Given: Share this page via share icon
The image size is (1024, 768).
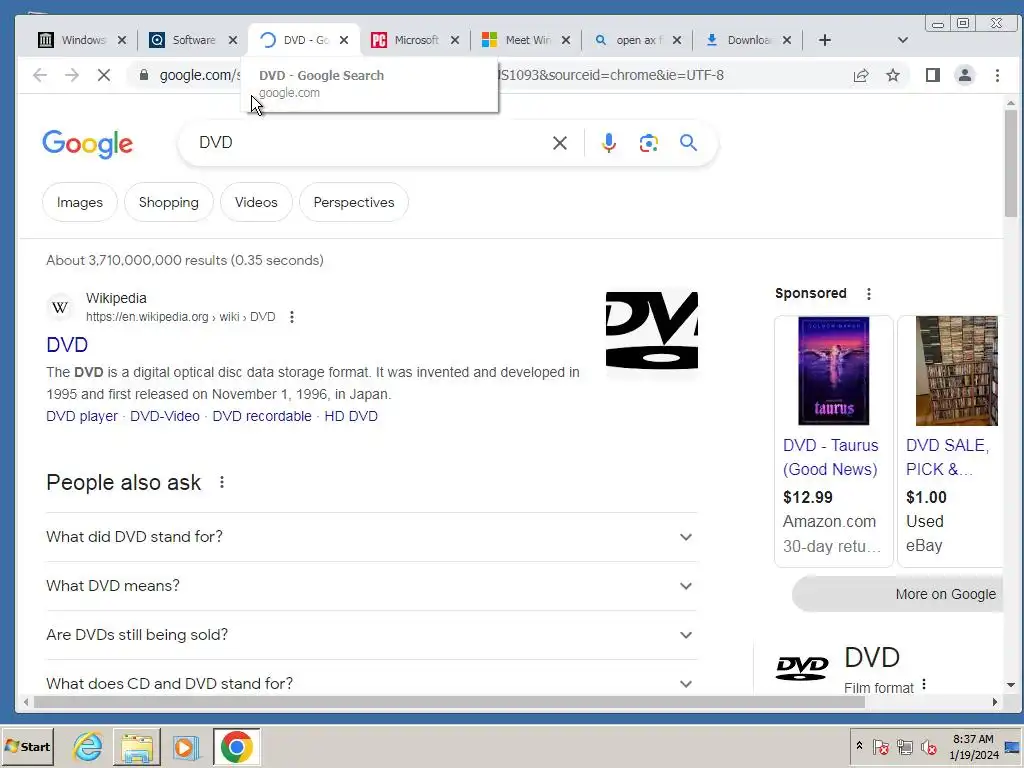Looking at the screenshot, I should 861,75.
